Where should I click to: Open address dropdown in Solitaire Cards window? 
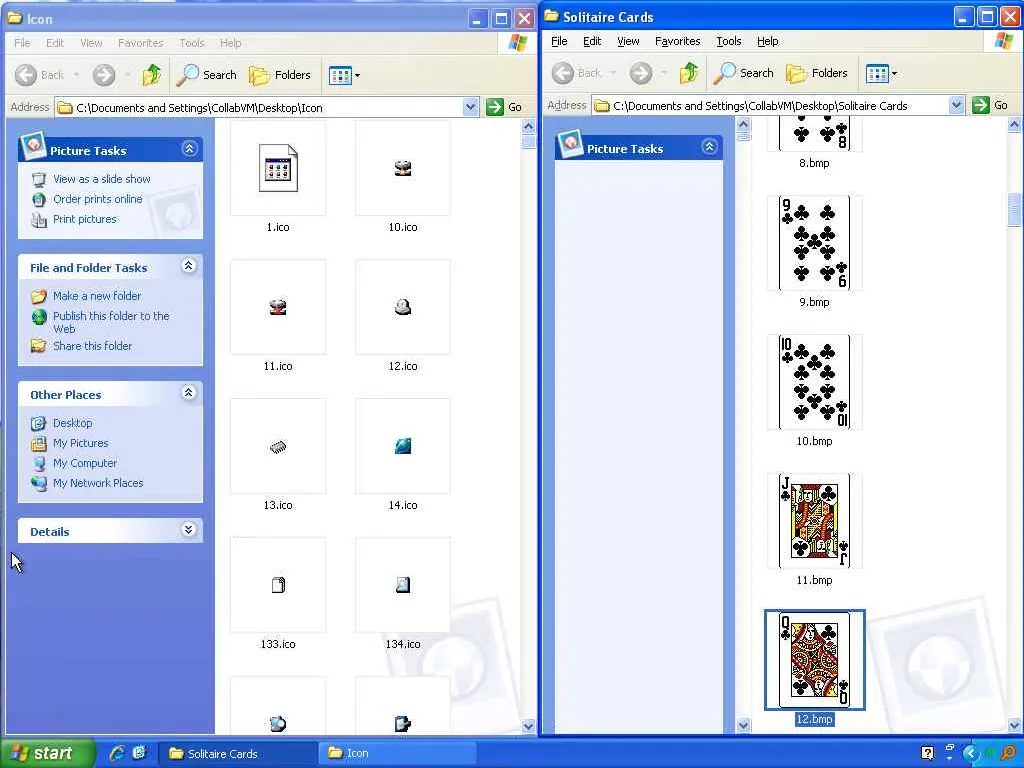point(957,105)
